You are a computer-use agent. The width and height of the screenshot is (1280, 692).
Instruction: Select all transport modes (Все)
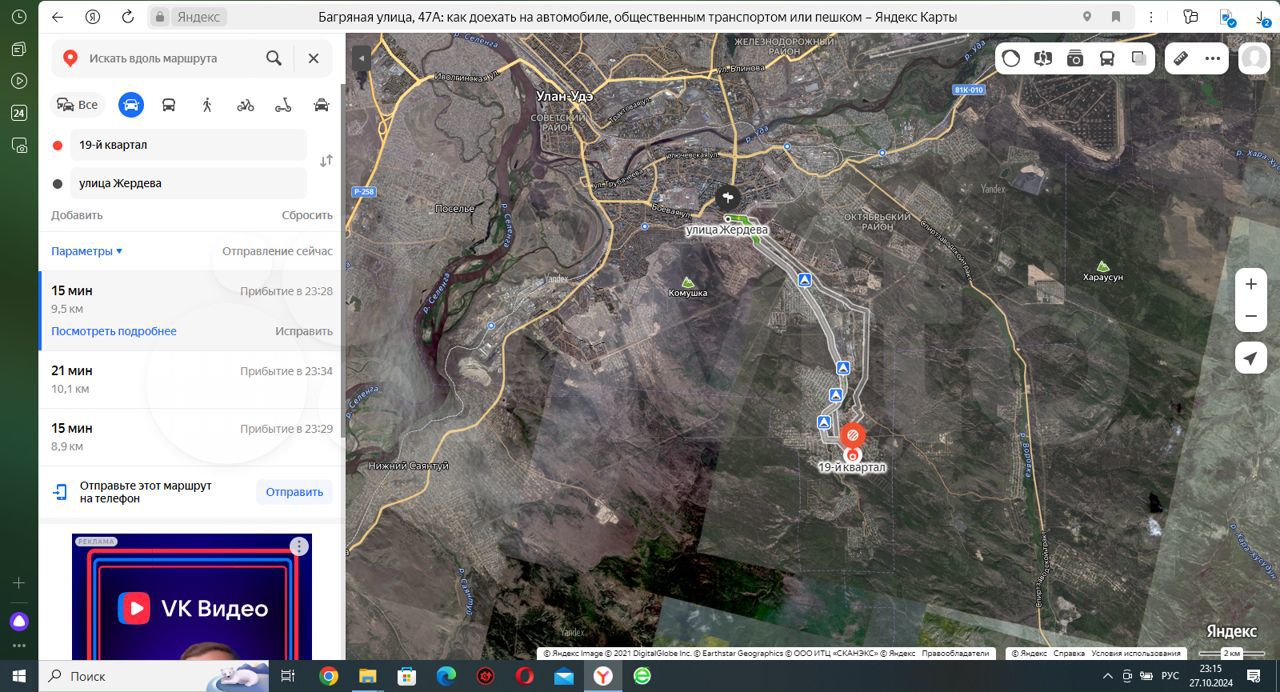pyautogui.click(x=78, y=104)
